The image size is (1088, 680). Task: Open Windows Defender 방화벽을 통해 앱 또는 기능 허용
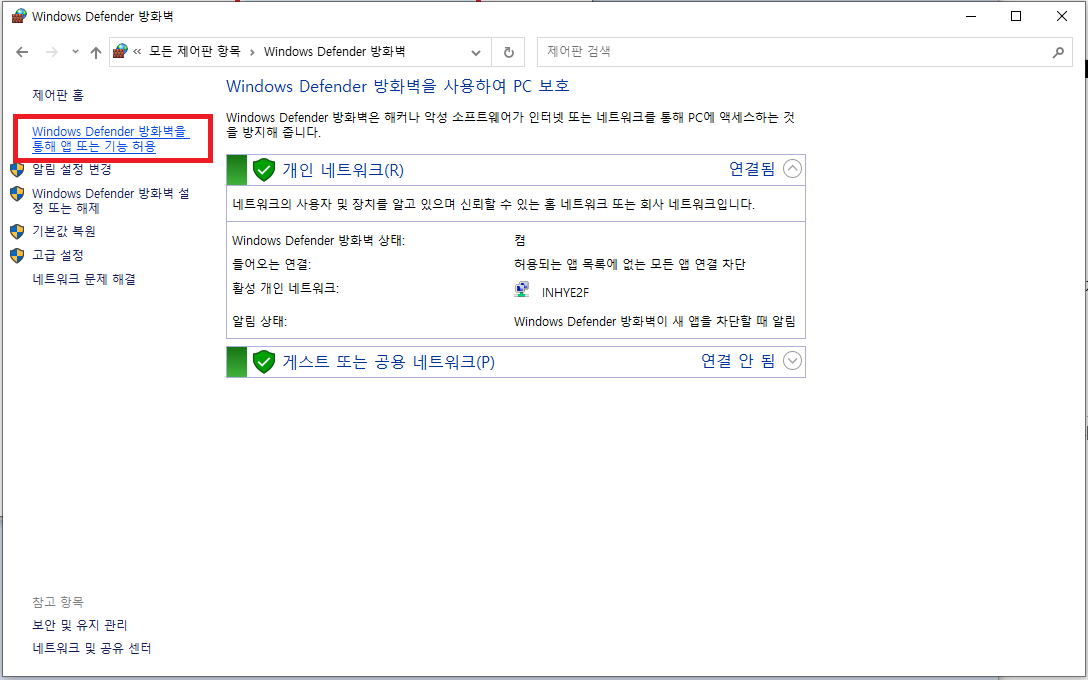pos(110,138)
